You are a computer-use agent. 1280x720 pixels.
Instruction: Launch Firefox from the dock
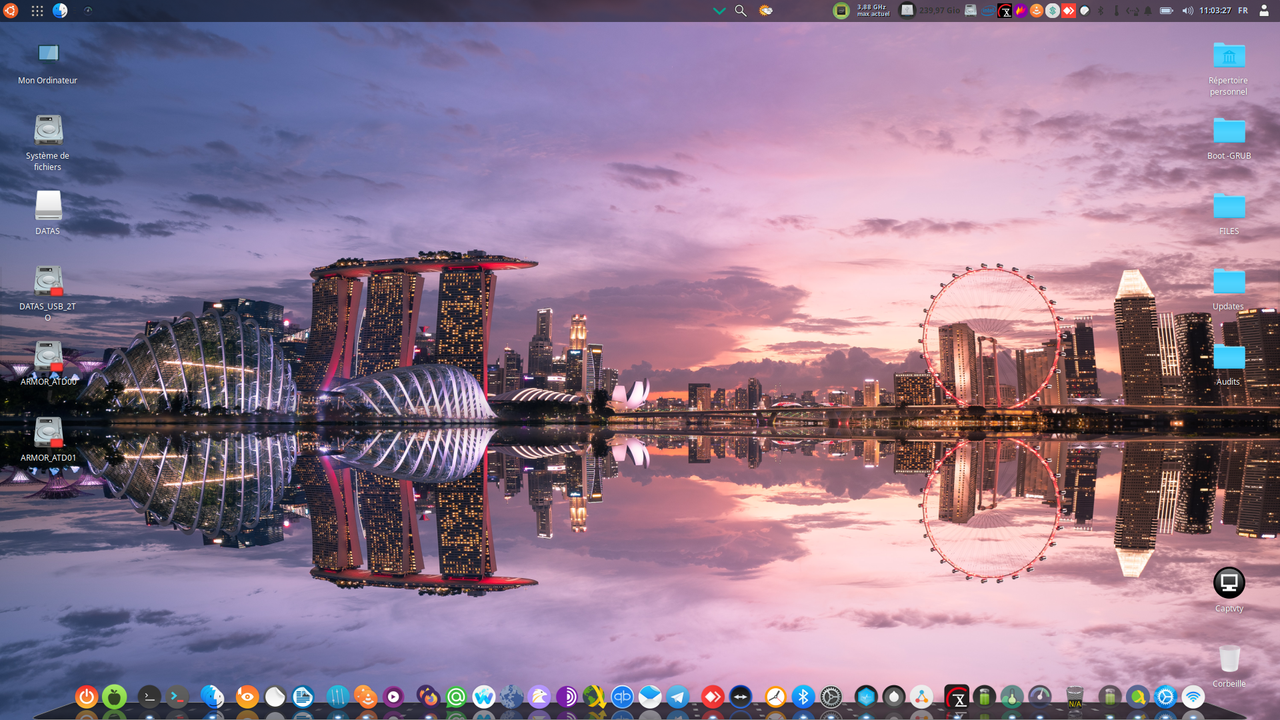point(428,697)
